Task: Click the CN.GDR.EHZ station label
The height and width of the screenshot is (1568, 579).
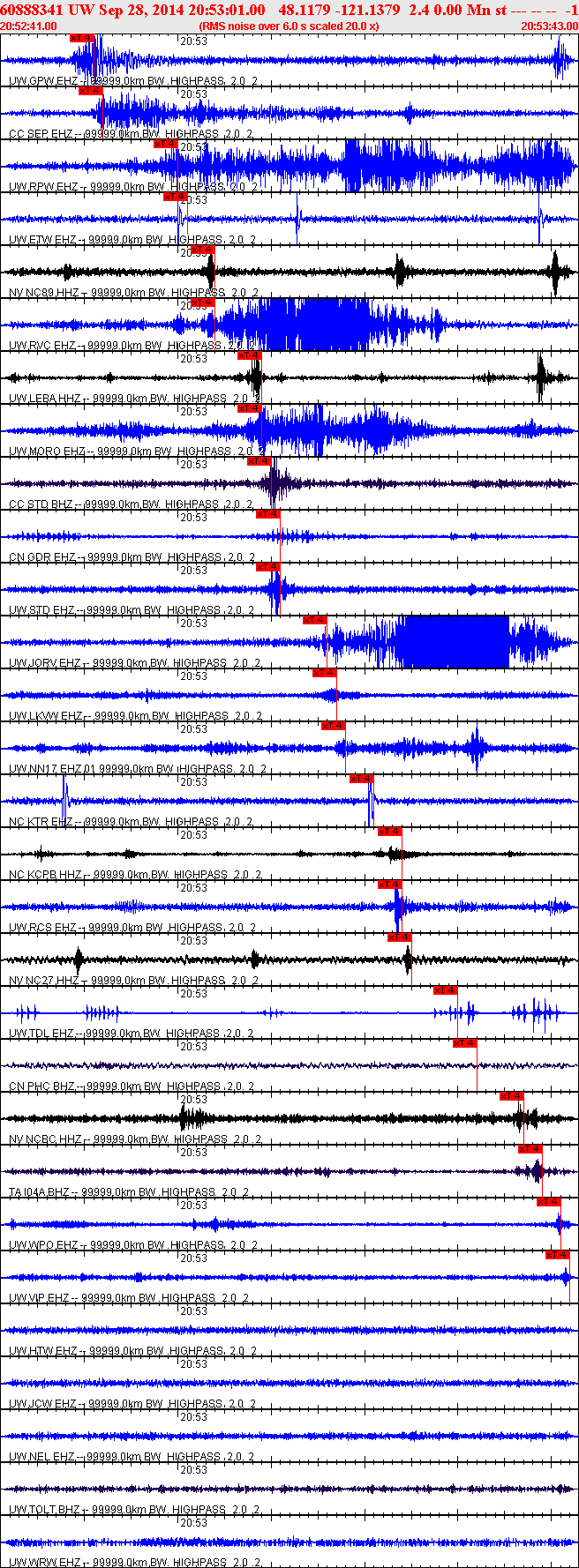Action: (x=42, y=556)
